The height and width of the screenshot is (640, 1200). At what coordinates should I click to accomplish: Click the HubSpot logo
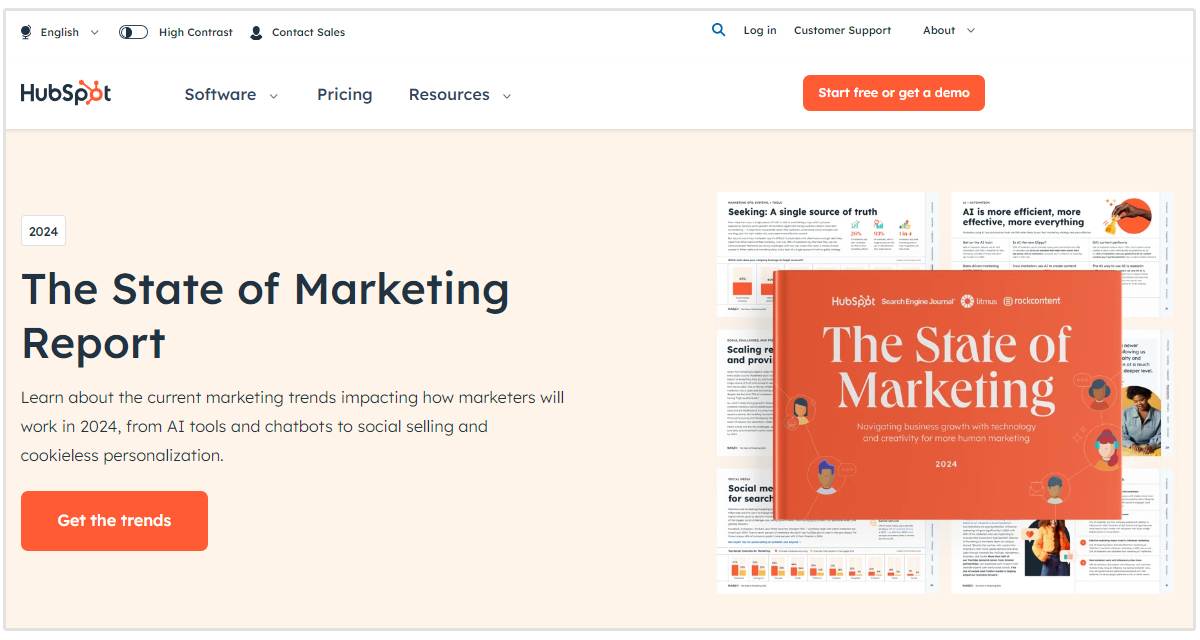[x=66, y=93]
